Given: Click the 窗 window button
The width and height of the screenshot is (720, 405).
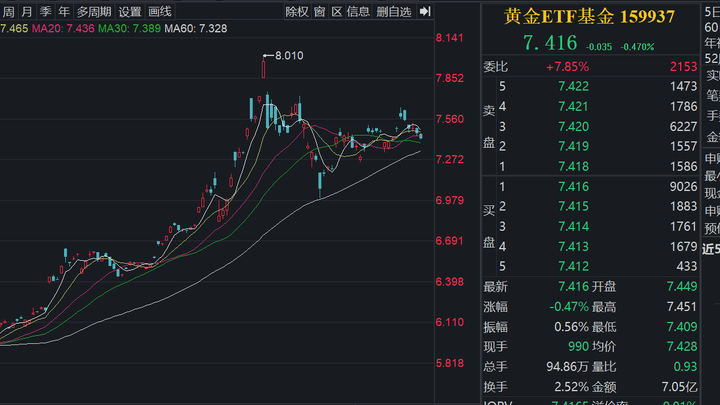Looking at the screenshot, I should pyautogui.click(x=320, y=11).
